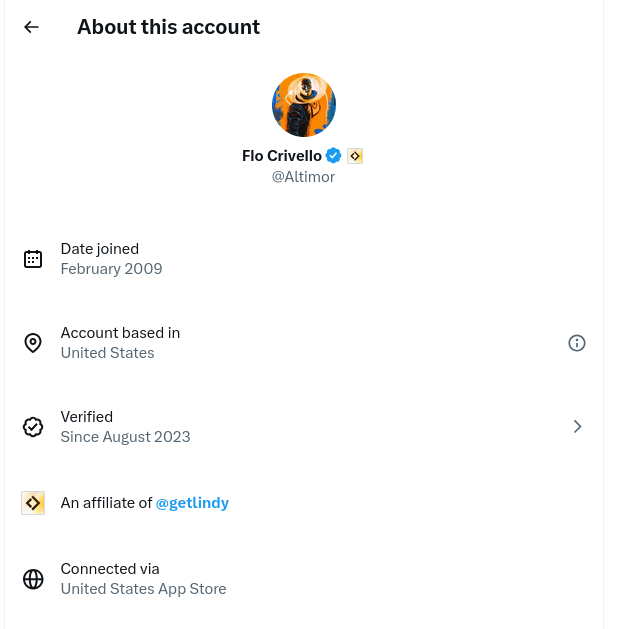Click the About this account heading
The image size is (624, 629).
[x=168, y=27]
